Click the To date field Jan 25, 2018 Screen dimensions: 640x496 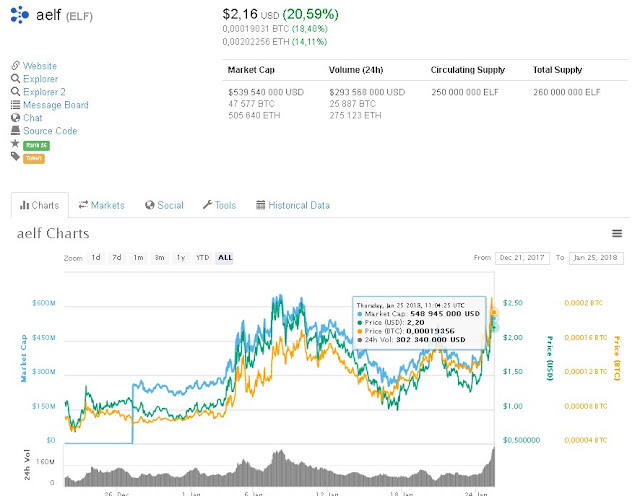tap(596, 258)
